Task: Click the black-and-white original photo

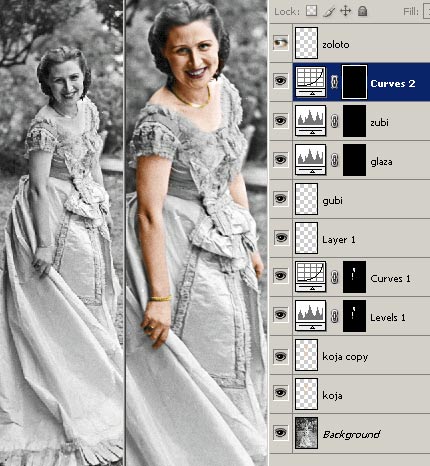Action: [x=62, y=233]
